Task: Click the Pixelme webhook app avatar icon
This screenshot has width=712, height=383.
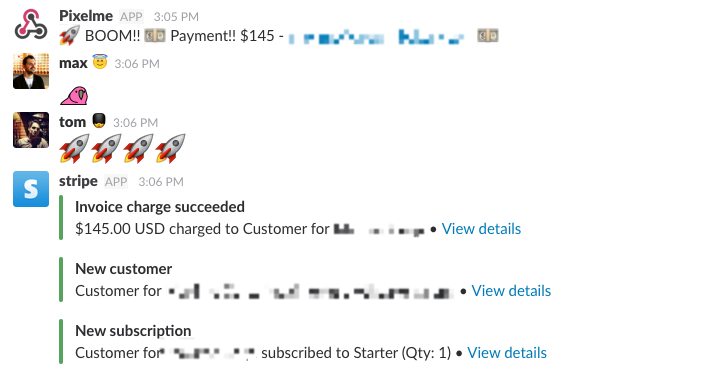Action: coord(30,25)
